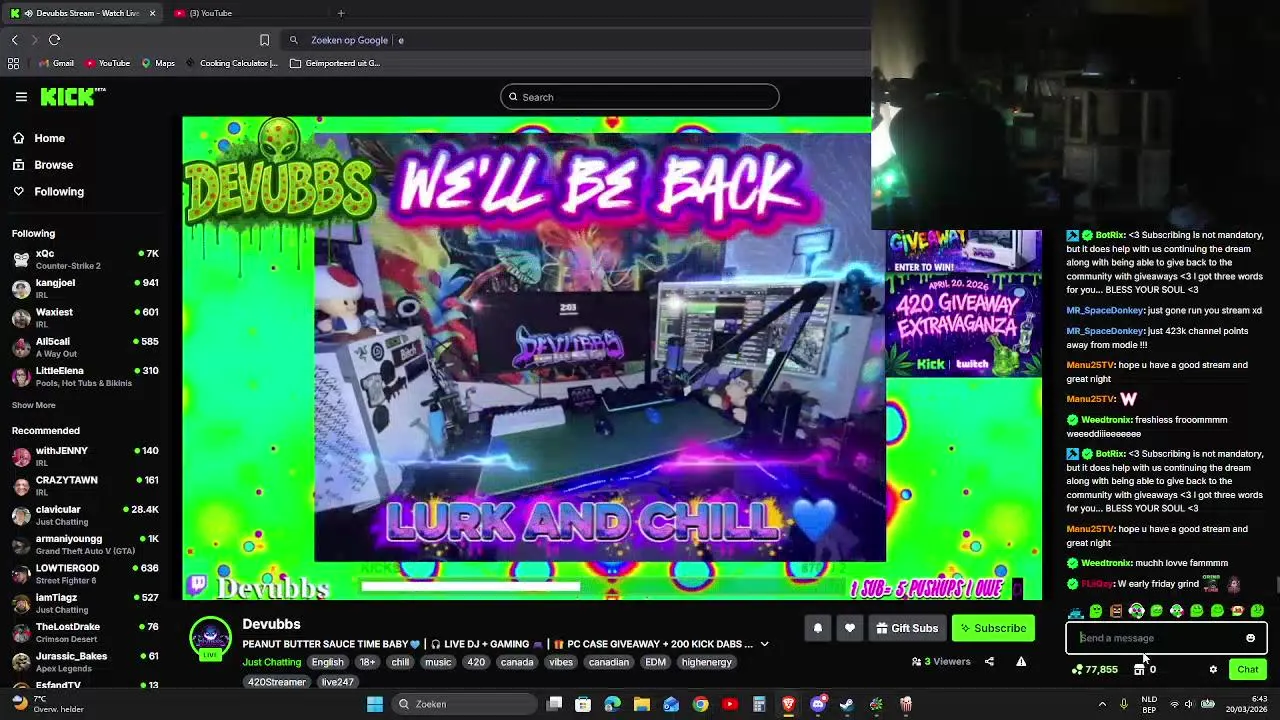Open Discord from the taskbar

tap(818, 704)
